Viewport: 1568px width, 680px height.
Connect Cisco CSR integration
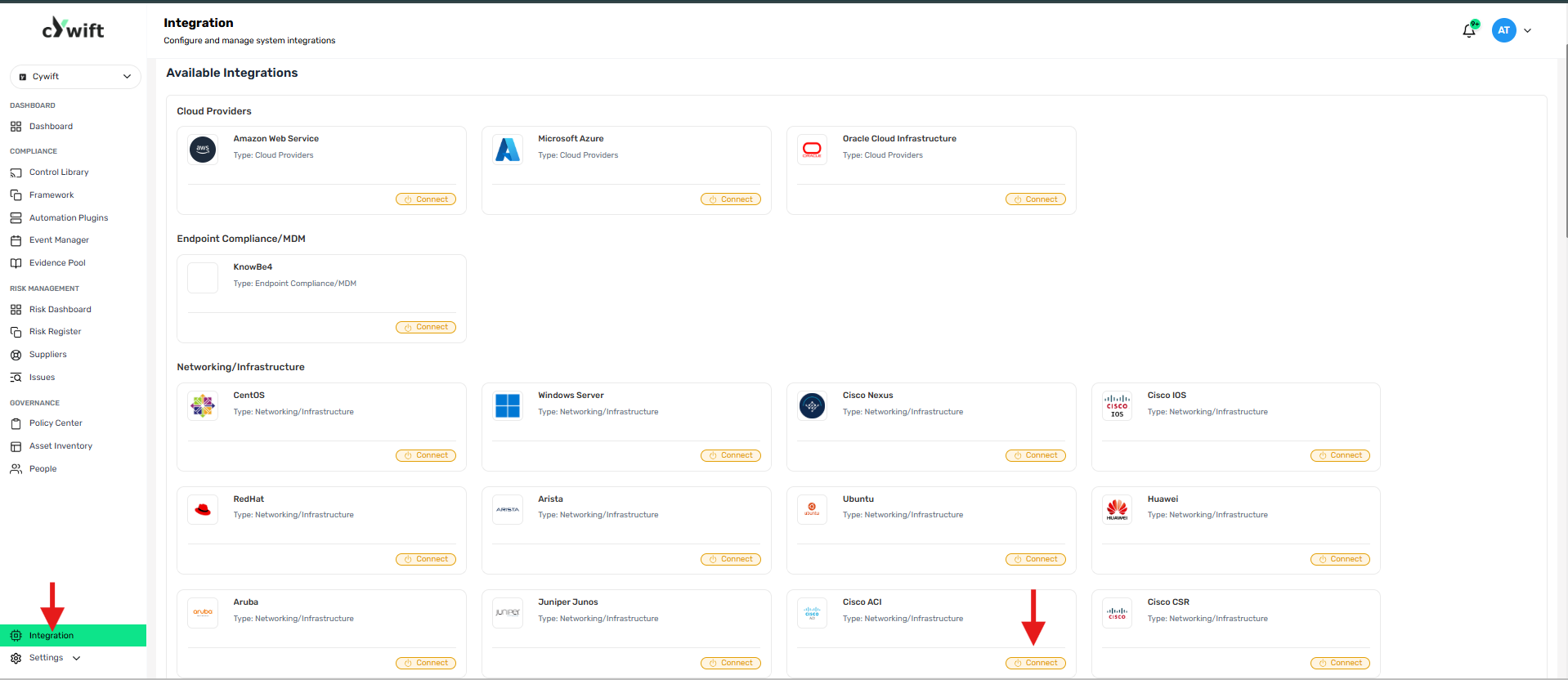(1340, 663)
